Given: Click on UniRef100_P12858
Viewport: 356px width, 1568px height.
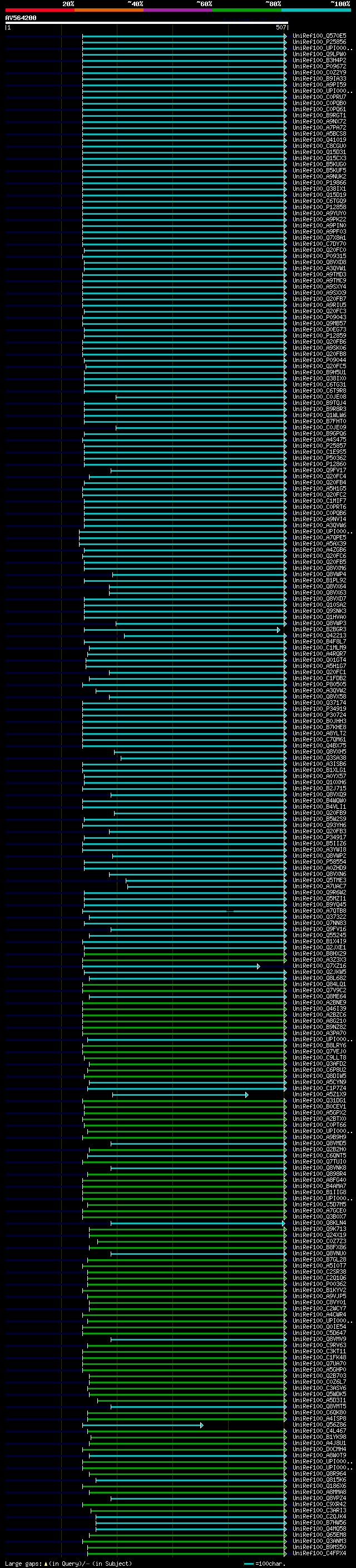Looking at the screenshot, I should click(x=319, y=207).
